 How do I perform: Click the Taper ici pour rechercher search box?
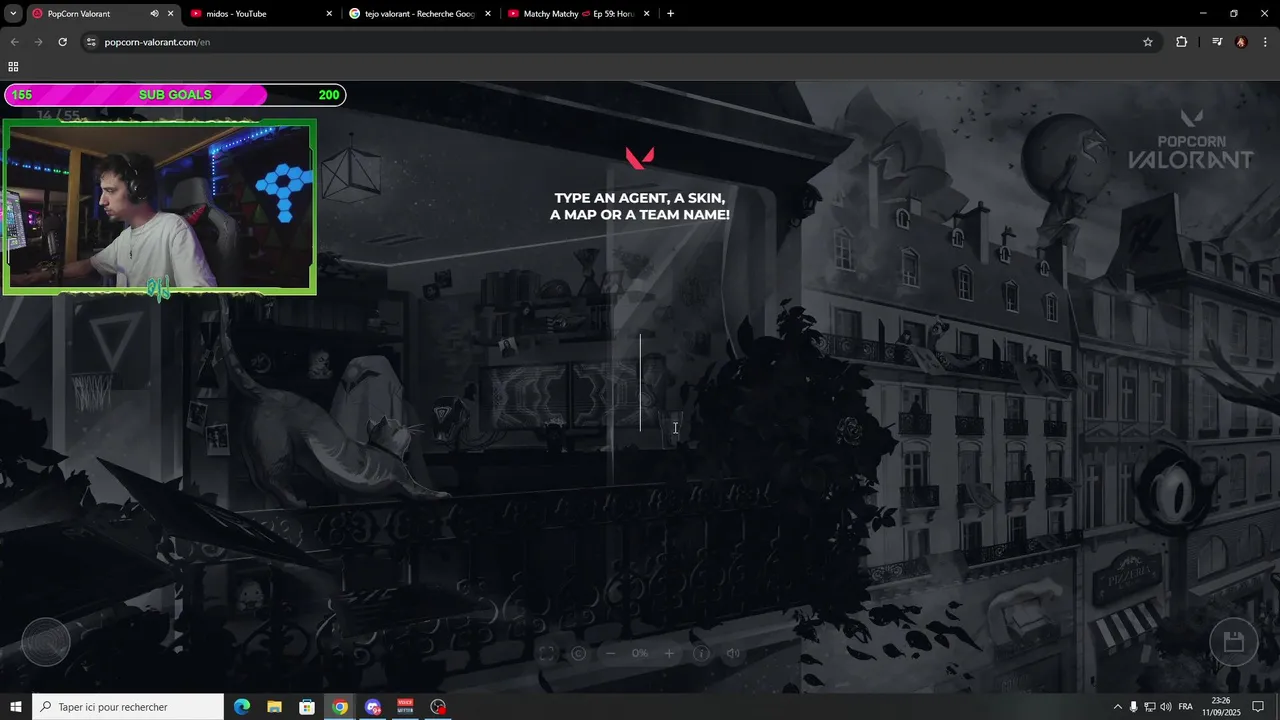(x=128, y=707)
